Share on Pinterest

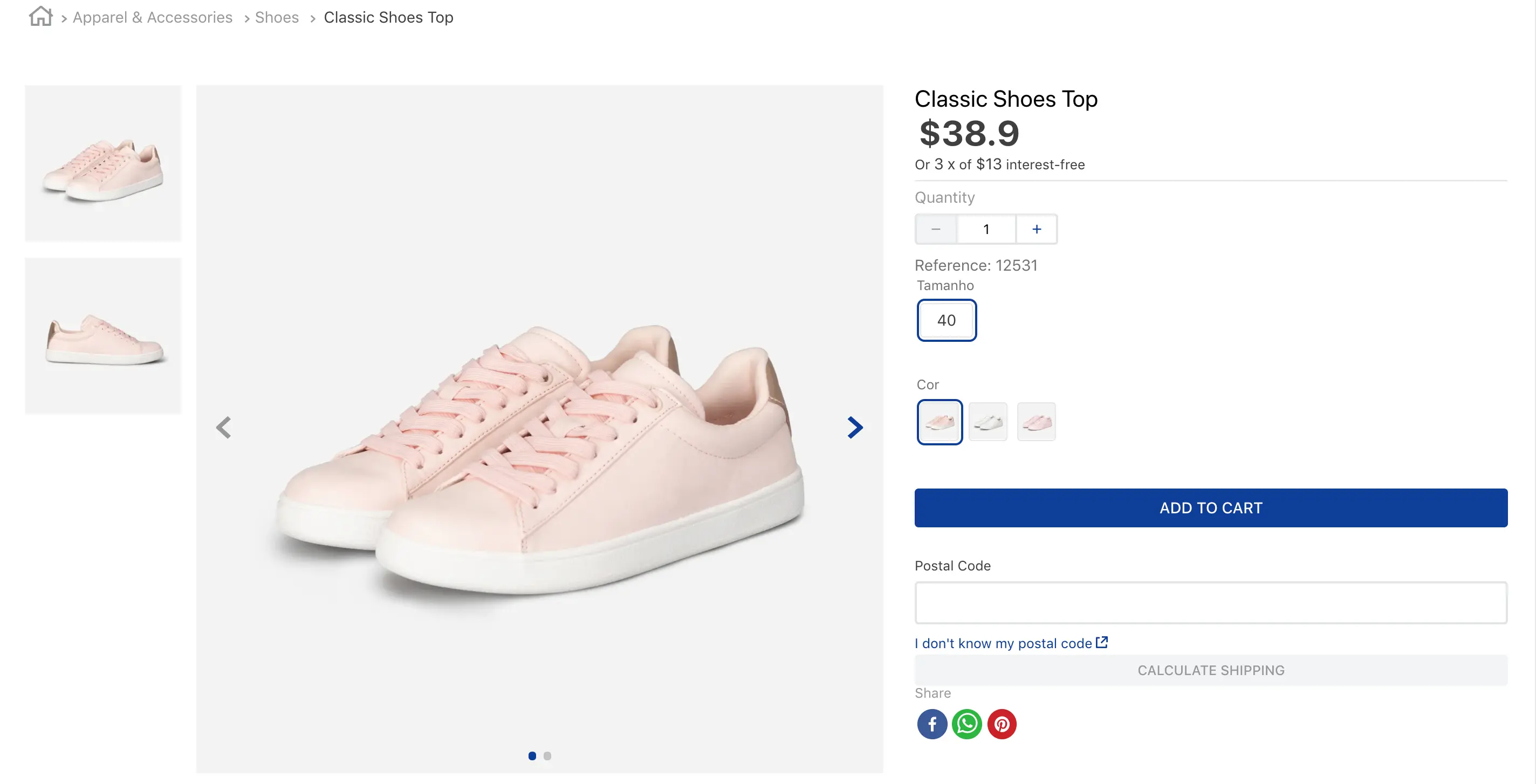(x=1002, y=724)
